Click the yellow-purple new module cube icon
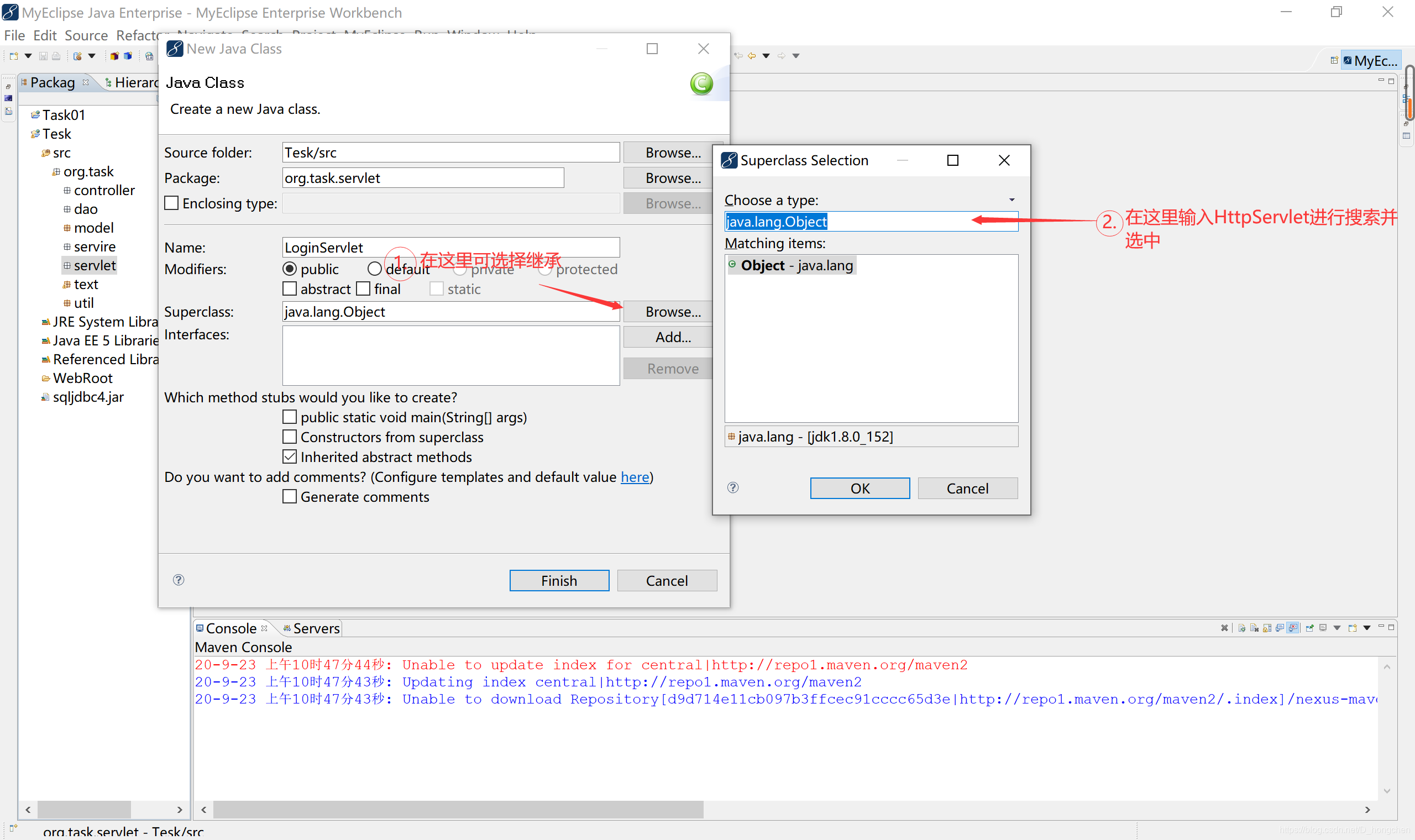 tap(114, 56)
